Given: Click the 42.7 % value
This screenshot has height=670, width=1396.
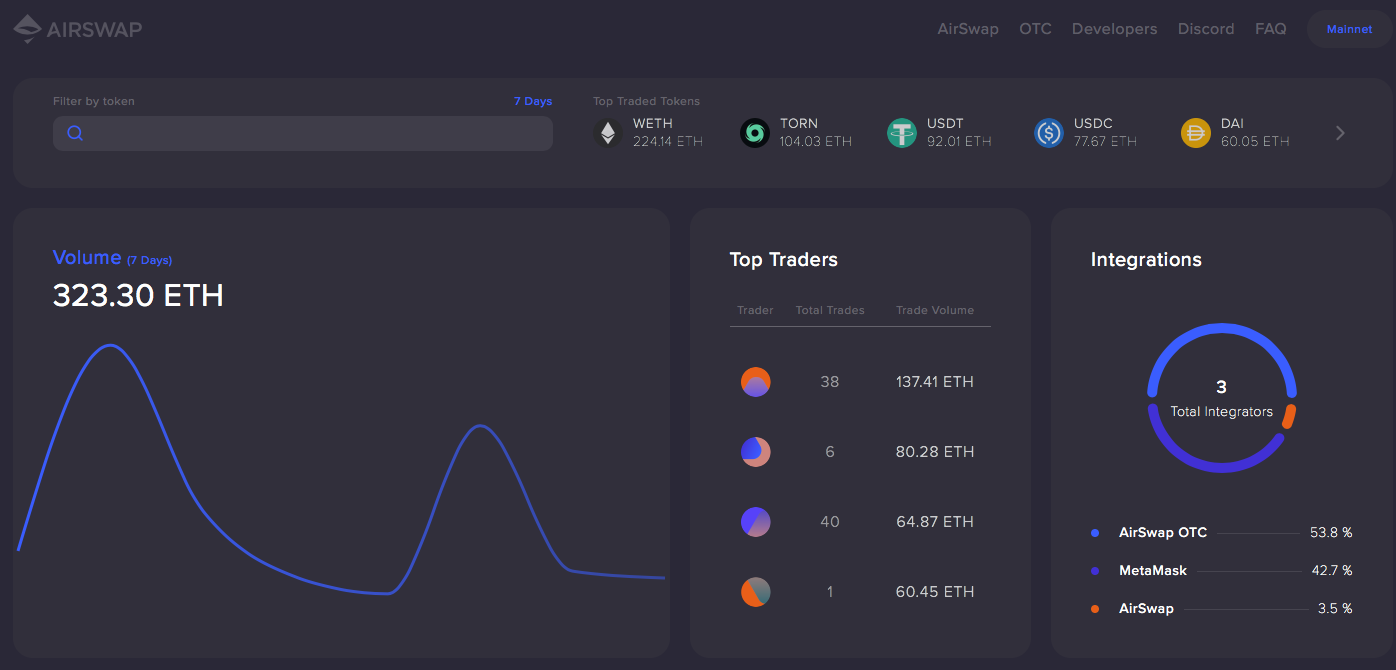Looking at the screenshot, I should [1331, 571].
